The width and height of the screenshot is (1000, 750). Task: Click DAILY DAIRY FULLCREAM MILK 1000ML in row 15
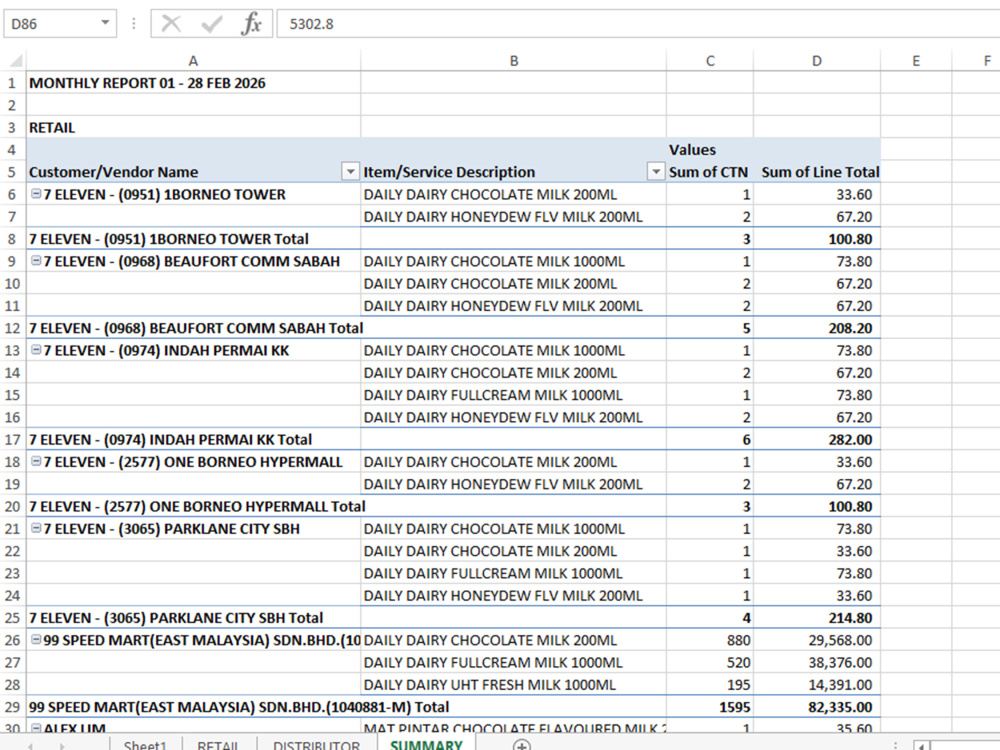[x=514, y=395]
